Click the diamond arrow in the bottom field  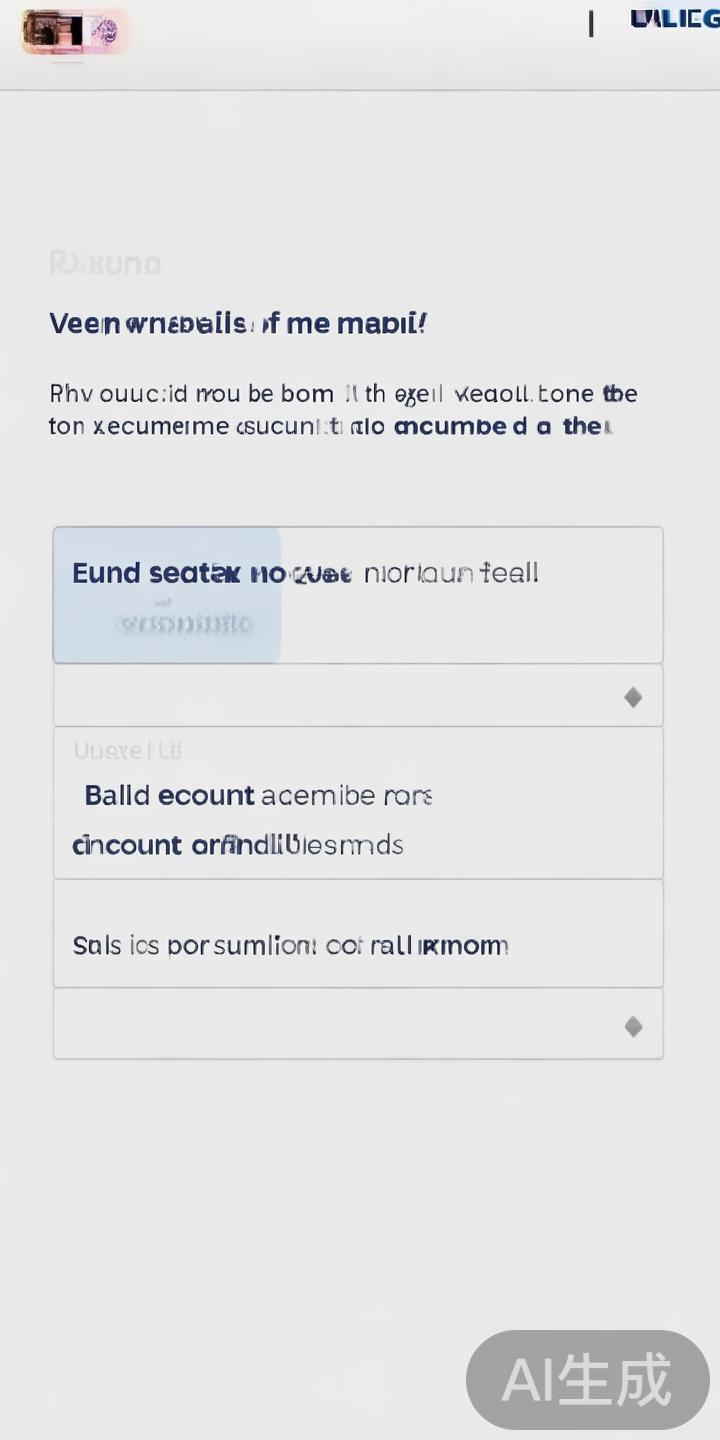[x=633, y=1026]
